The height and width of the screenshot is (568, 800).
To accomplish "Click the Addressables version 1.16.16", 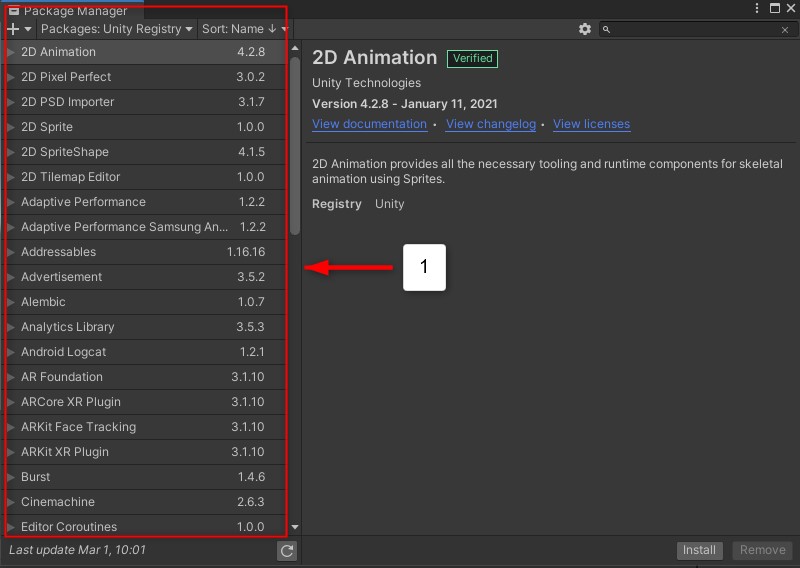I will coord(246,252).
